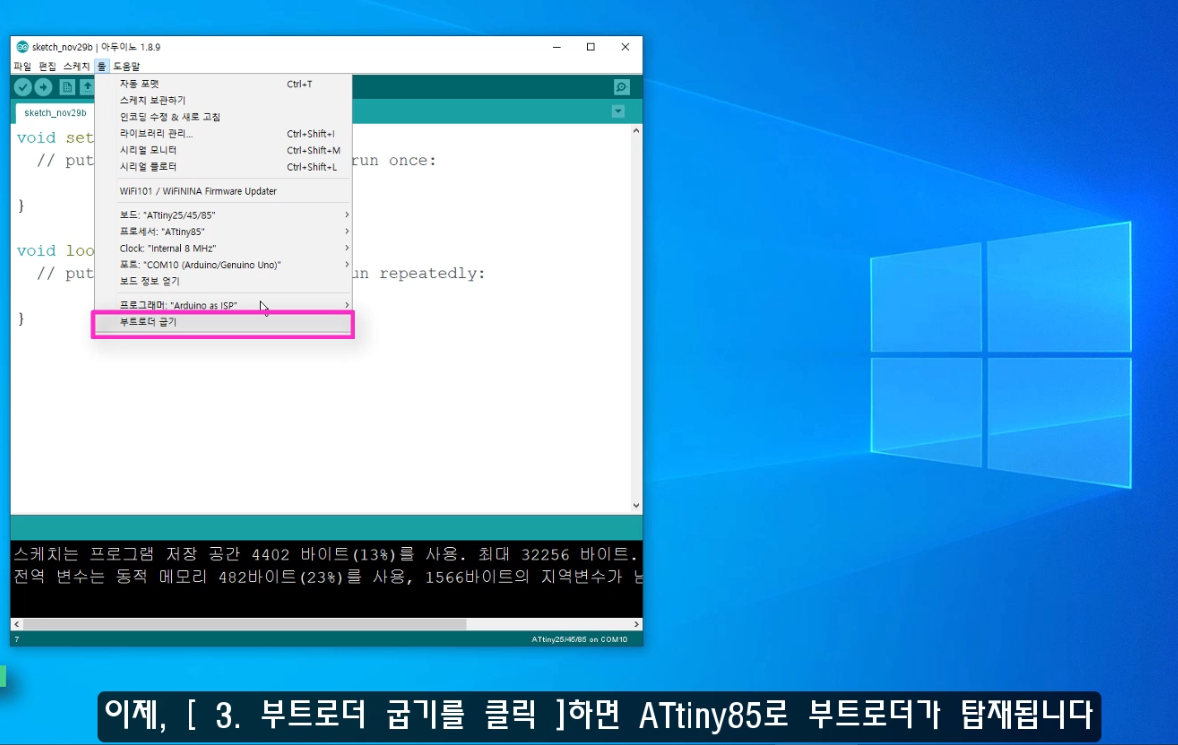Open the Serial Monitor magnifier icon
Image resolution: width=1178 pixels, height=745 pixels.
pyautogui.click(x=621, y=87)
